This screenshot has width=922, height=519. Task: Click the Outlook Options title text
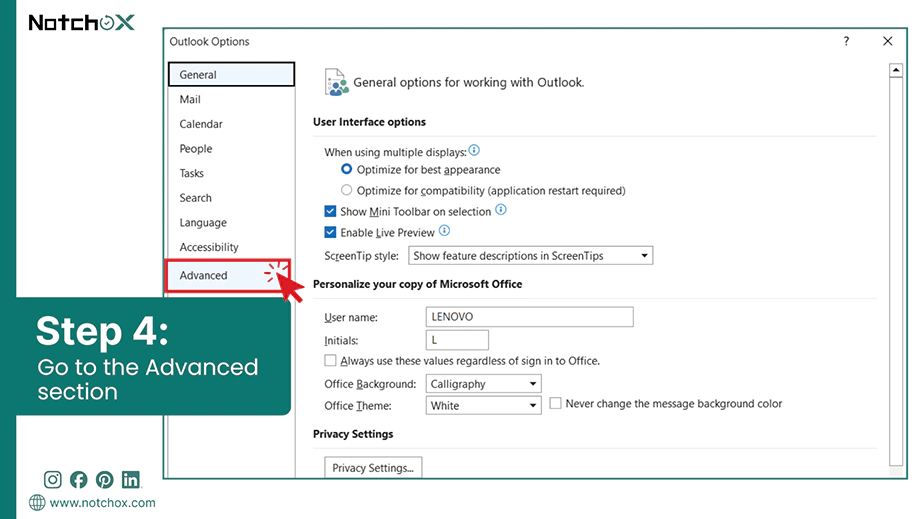pos(209,41)
